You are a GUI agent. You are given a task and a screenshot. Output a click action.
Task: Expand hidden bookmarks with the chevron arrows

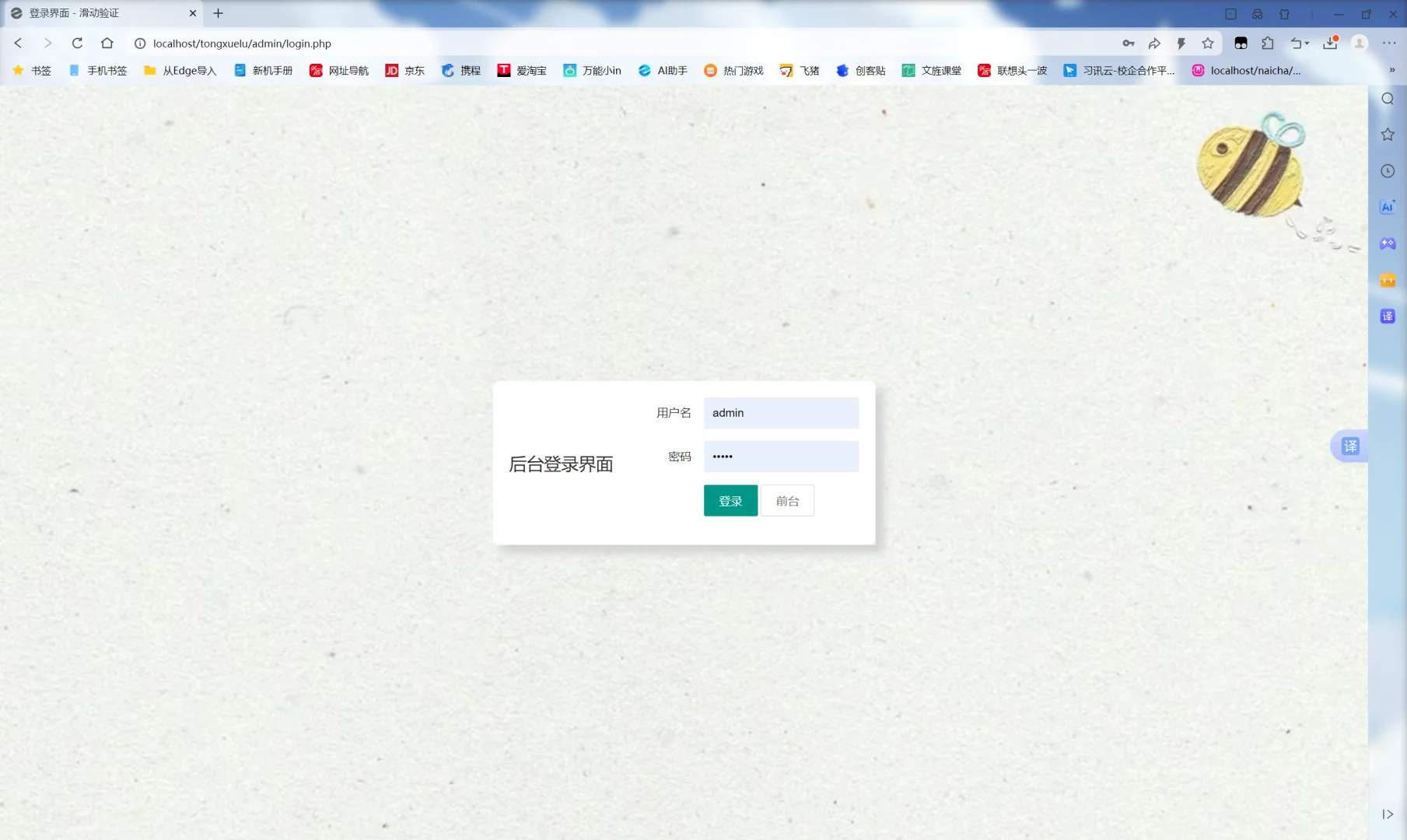(1392, 70)
